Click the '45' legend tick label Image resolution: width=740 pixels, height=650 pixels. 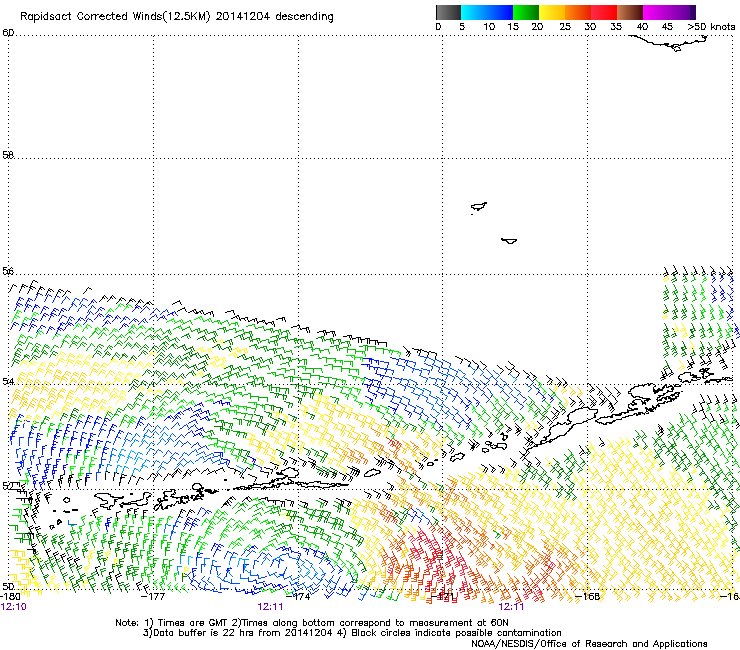(667, 26)
